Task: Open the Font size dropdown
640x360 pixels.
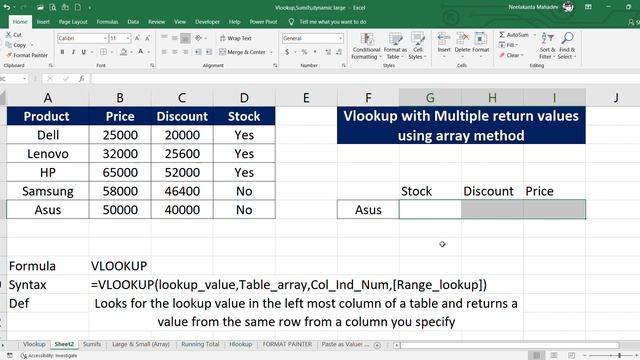Action: (x=128, y=38)
